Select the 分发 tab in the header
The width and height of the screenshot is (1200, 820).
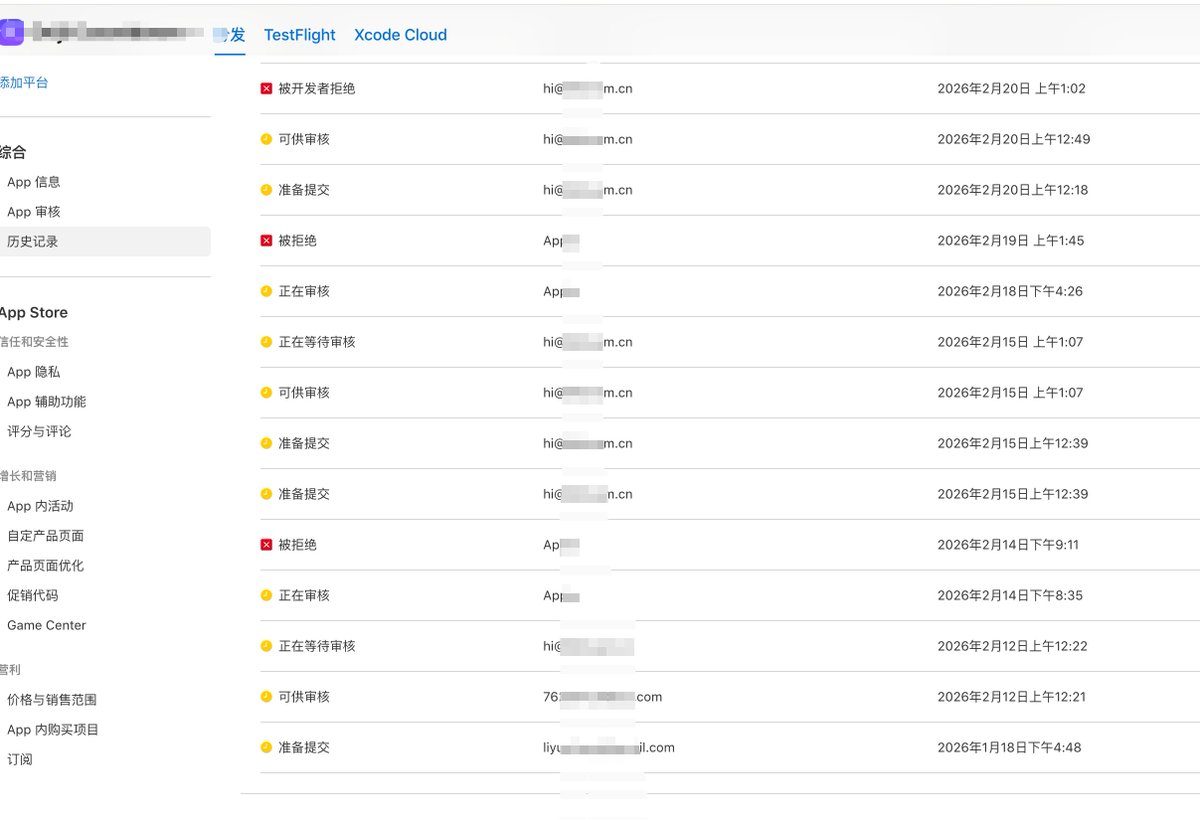230,35
